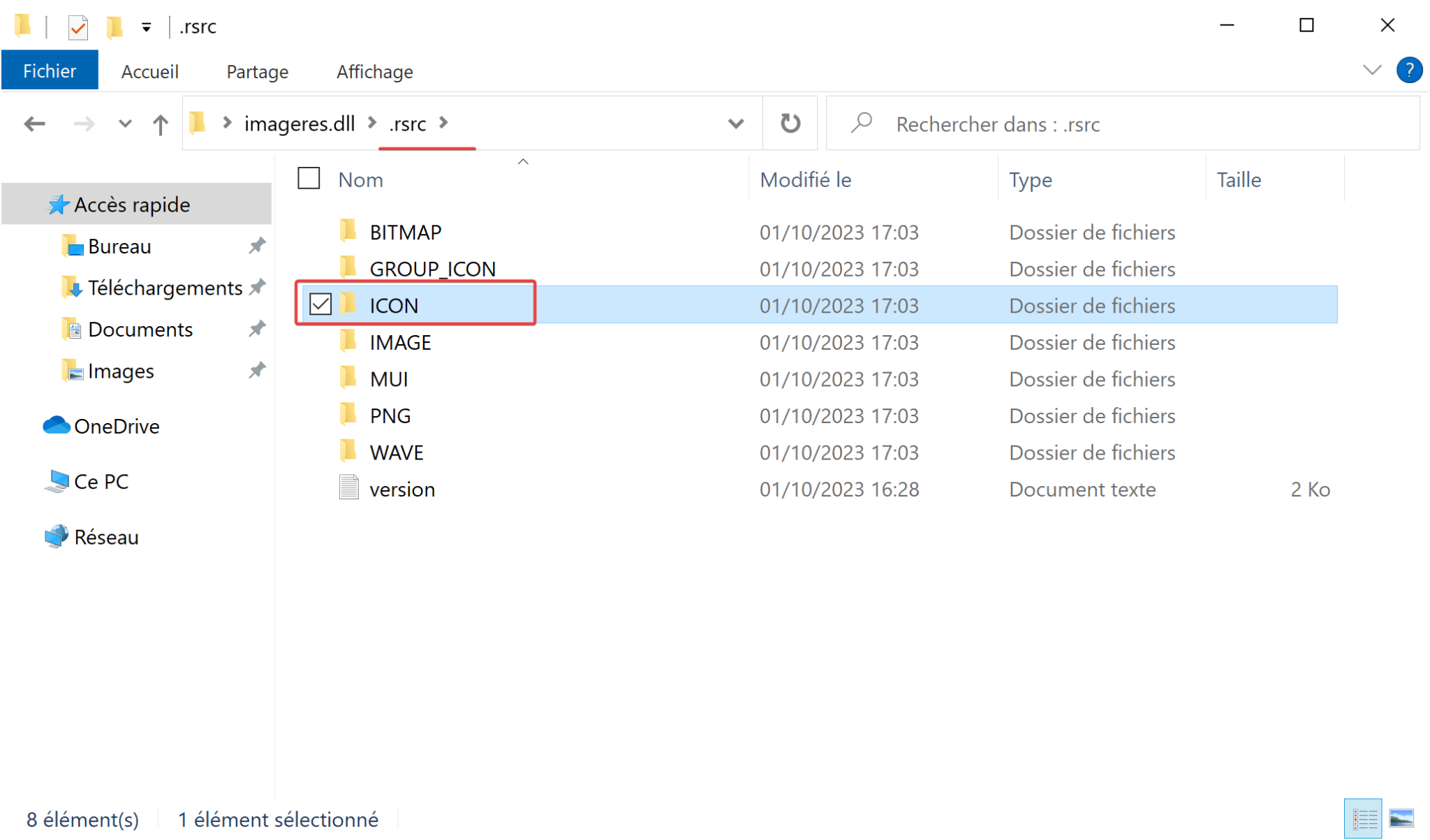Click imageres.dll in the breadcrumb path
The height and width of the screenshot is (840, 1430).
[299, 123]
